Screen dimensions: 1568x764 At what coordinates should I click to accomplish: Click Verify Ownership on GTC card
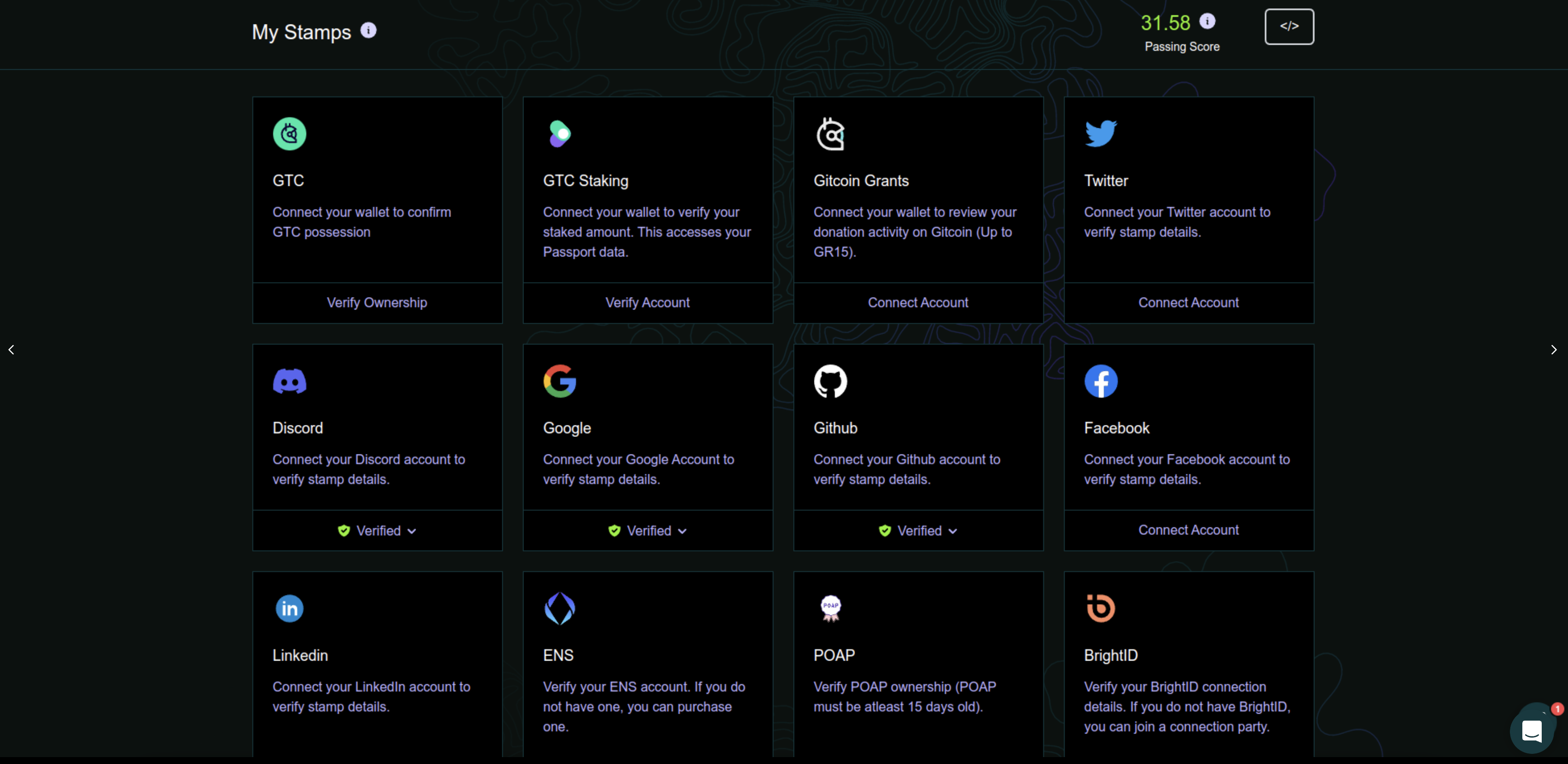pyautogui.click(x=377, y=303)
